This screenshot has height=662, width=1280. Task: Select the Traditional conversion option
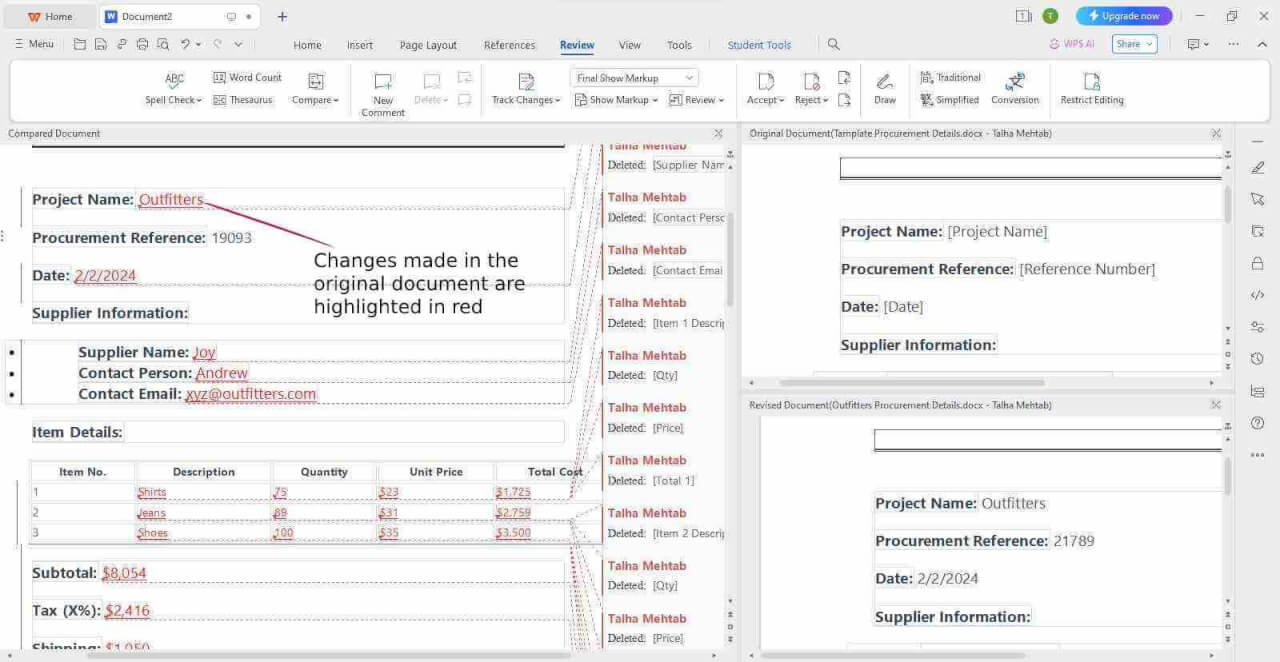pos(949,77)
